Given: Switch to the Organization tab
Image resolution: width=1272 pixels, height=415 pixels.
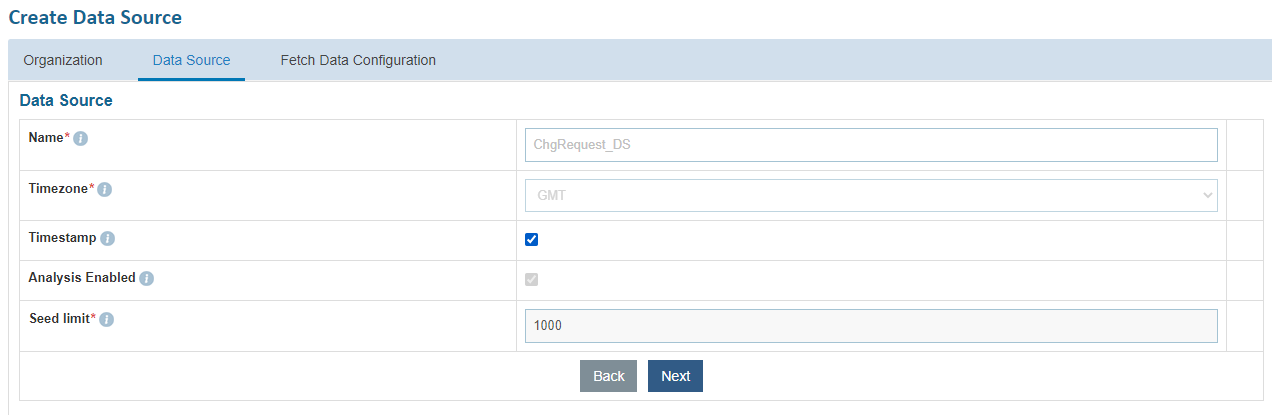Looking at the screenshot, I should pyautogui.click(x=63, y=60).
